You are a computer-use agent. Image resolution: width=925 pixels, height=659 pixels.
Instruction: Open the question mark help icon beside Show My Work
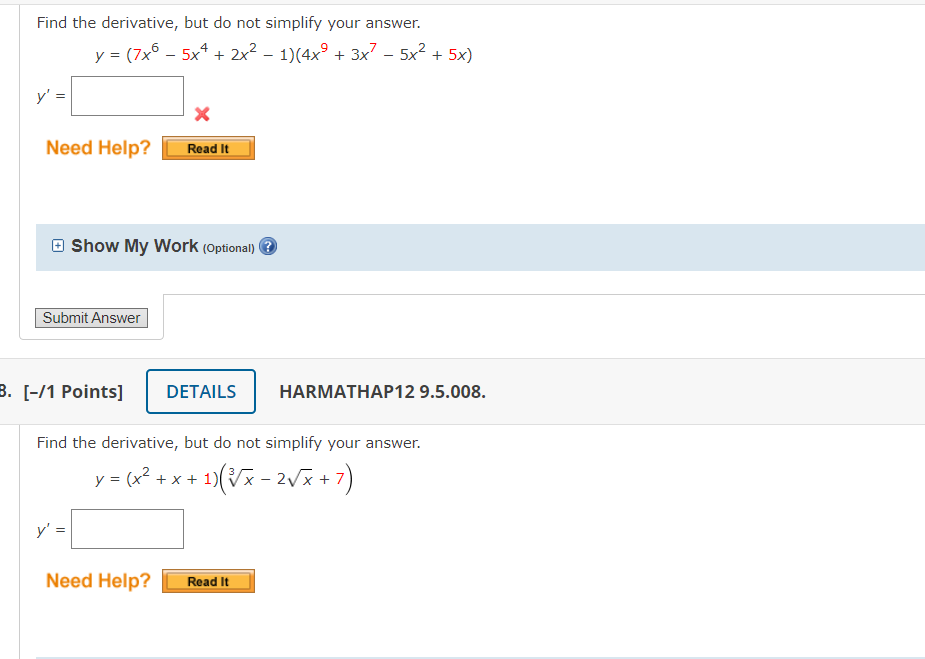click(x=267, y=246)
